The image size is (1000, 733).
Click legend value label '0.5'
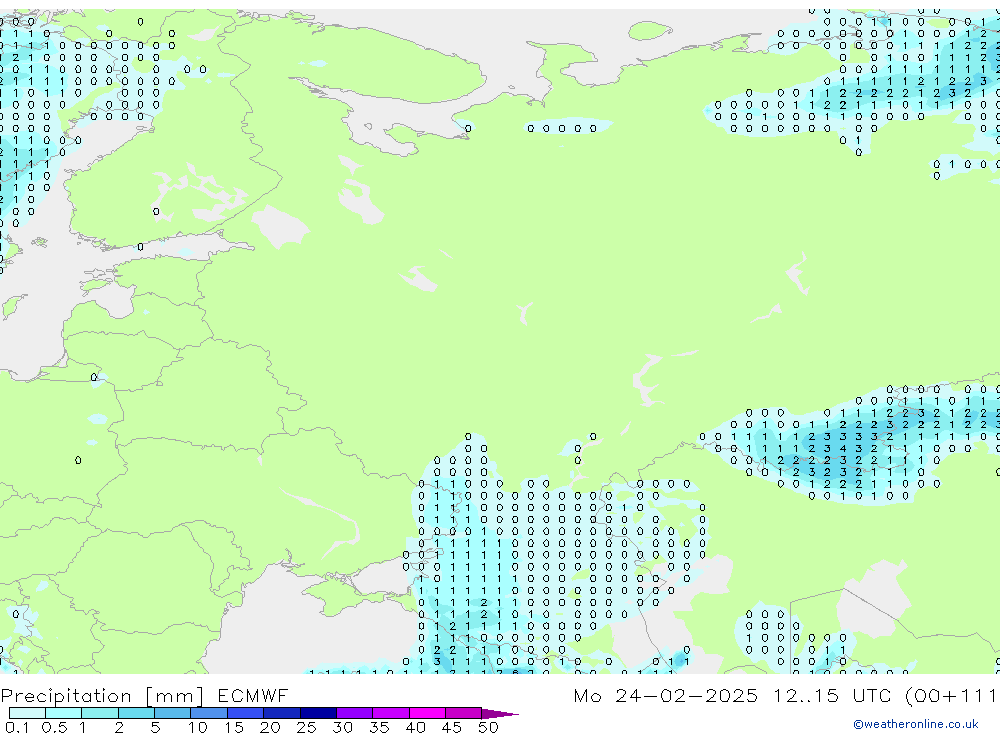pyautogui.click(x=54, y=727)
